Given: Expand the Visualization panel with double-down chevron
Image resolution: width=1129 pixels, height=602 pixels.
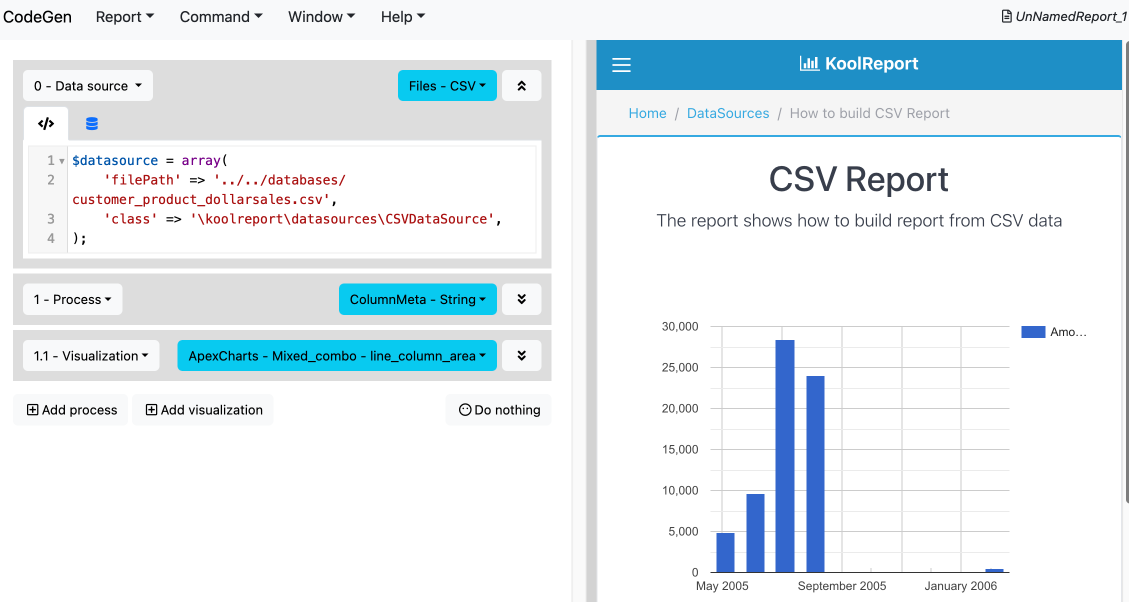Looking at the screenshot, I should coord(521,356).
